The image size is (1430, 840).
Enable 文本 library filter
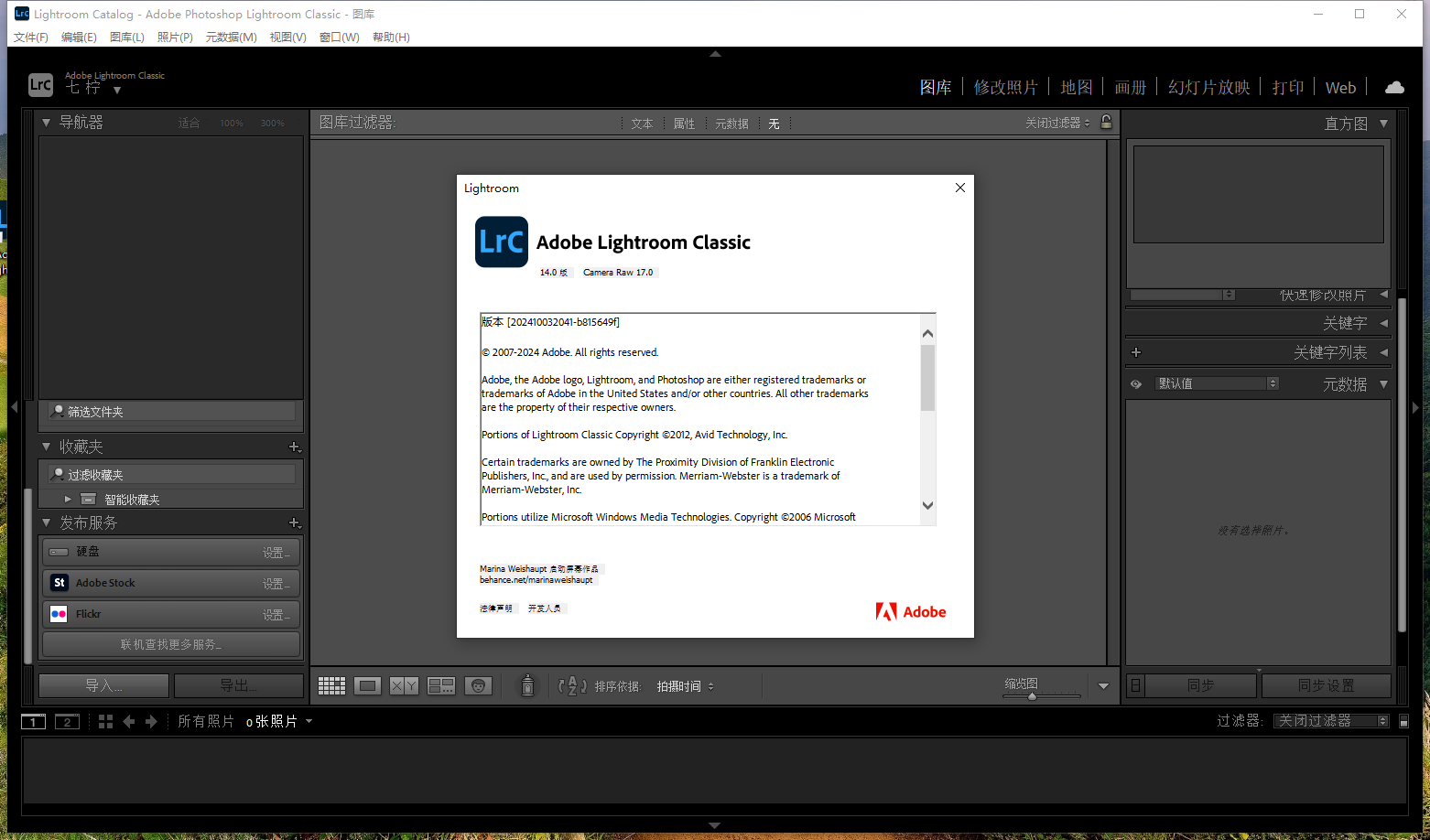click(x=642, y=124)
